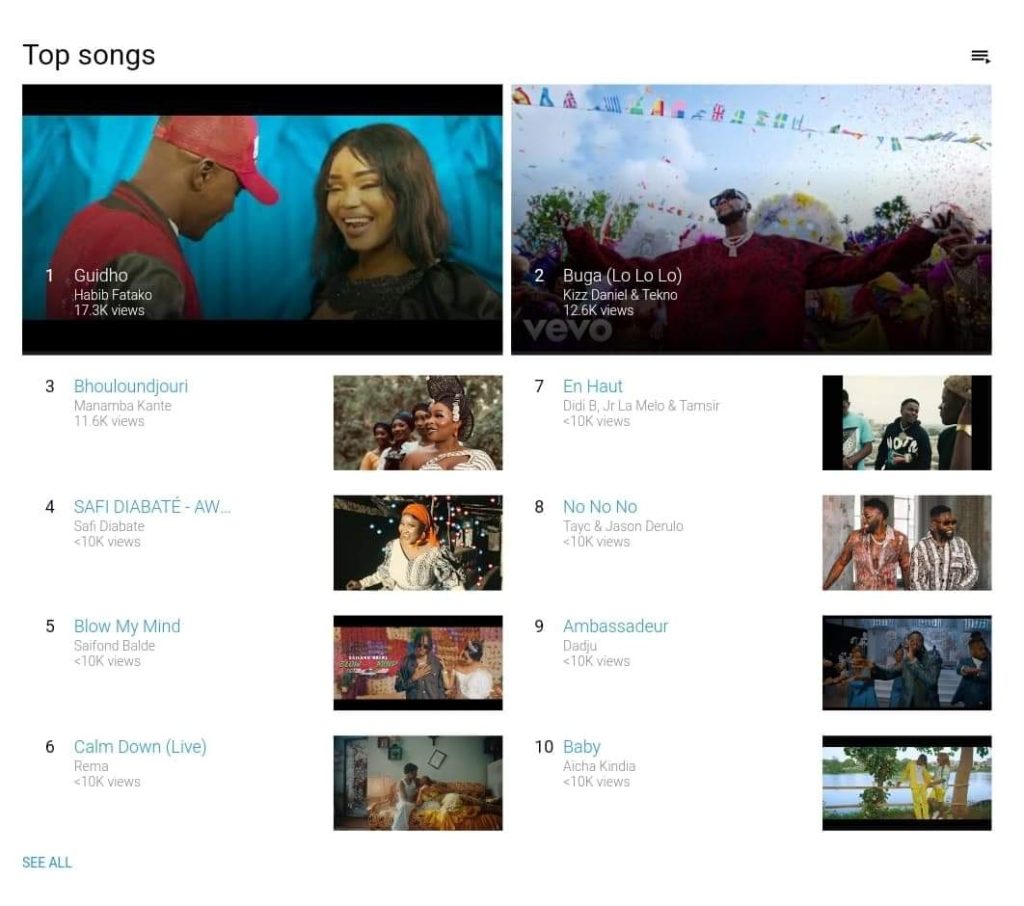Click the Ambassadeur video thumbnail
This screenshot has width=1024, height=906.
[906, 662]
